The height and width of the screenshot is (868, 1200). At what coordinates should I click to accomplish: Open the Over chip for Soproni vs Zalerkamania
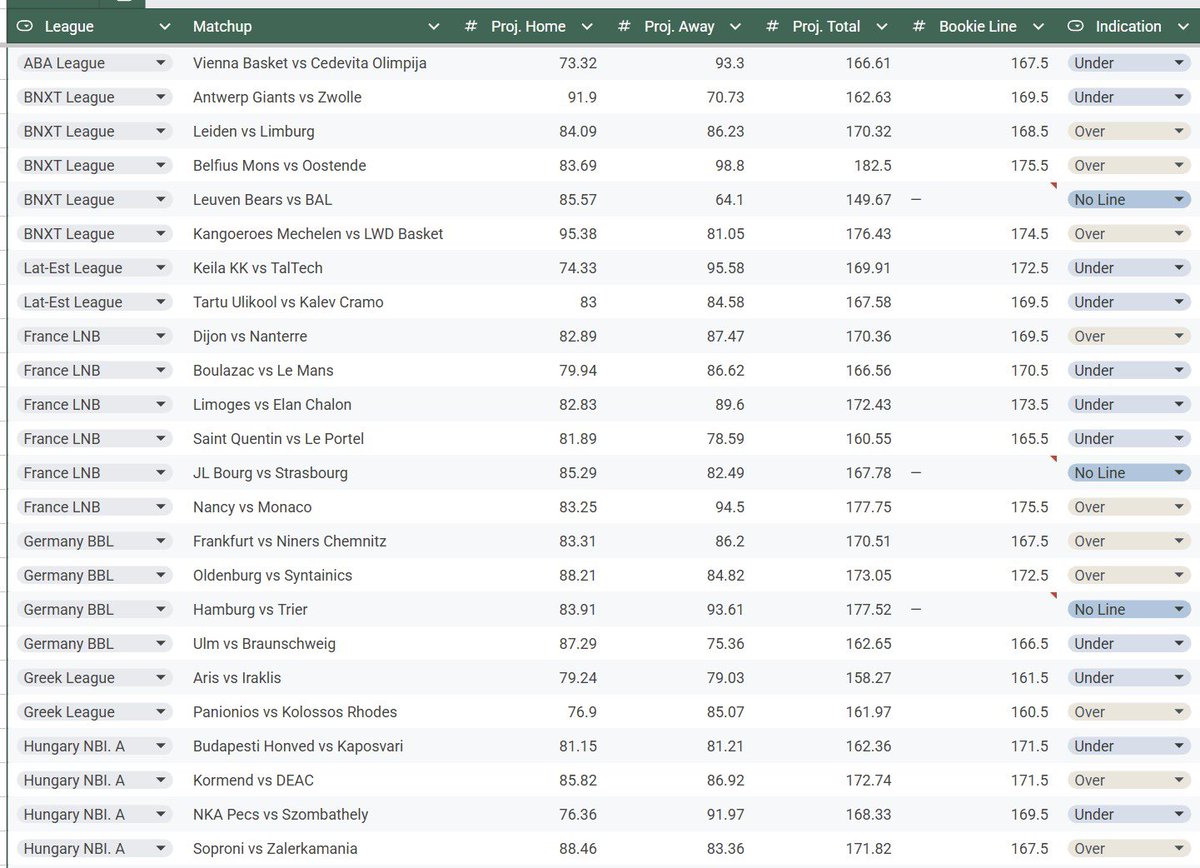[x=1128, y=848]
